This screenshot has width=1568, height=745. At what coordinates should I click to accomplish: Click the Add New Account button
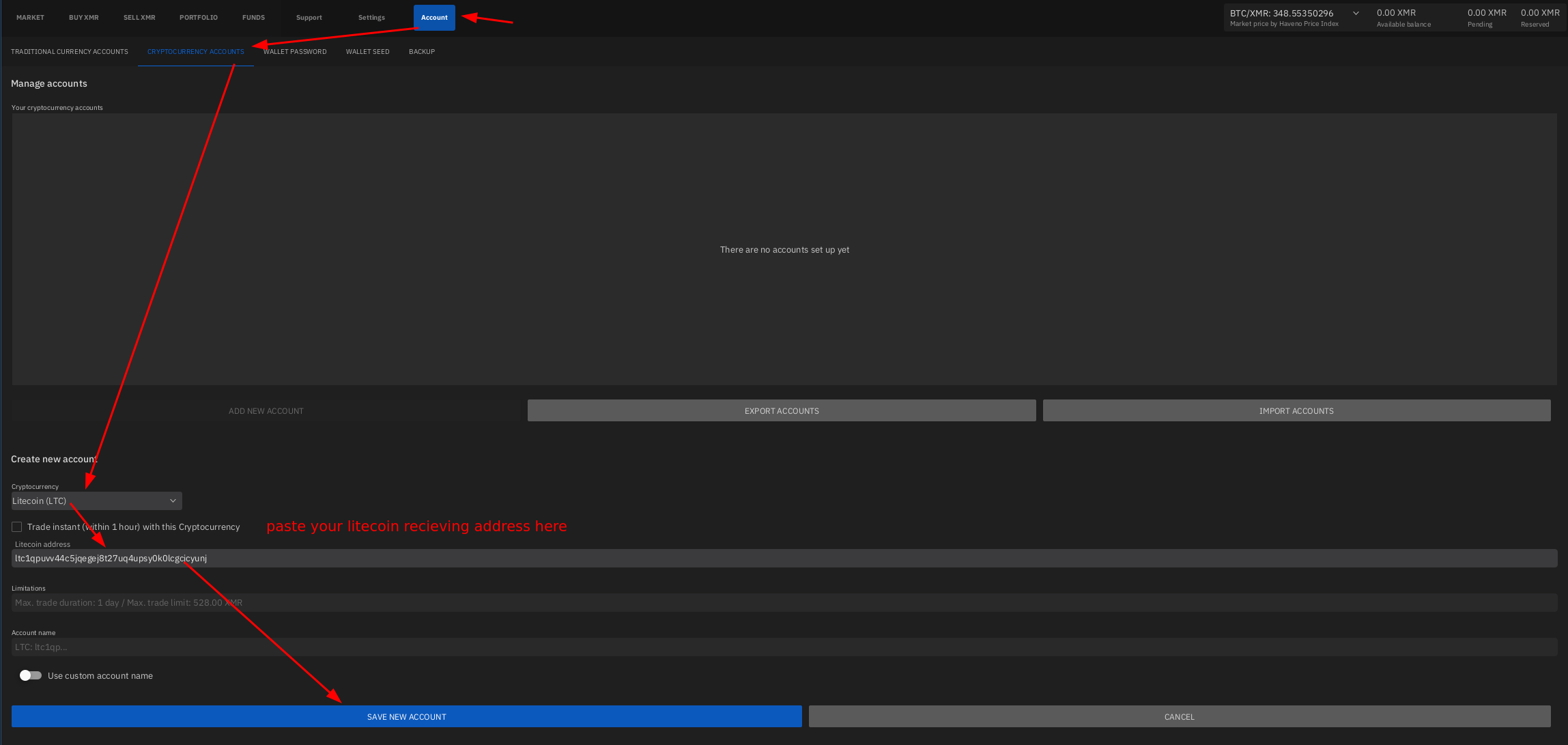[x=266, y=411]
